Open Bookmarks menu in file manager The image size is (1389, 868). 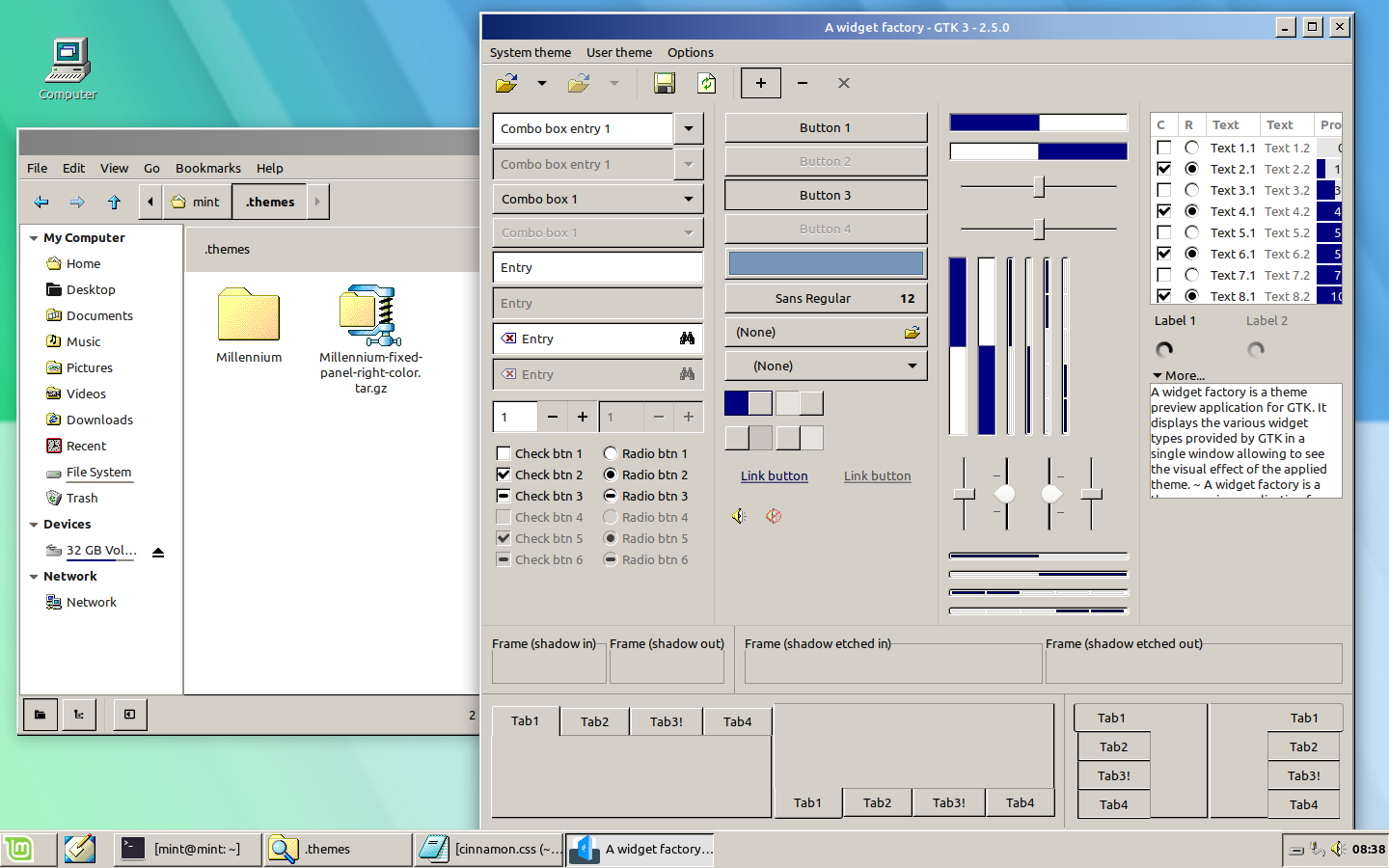tap(208, 168)
